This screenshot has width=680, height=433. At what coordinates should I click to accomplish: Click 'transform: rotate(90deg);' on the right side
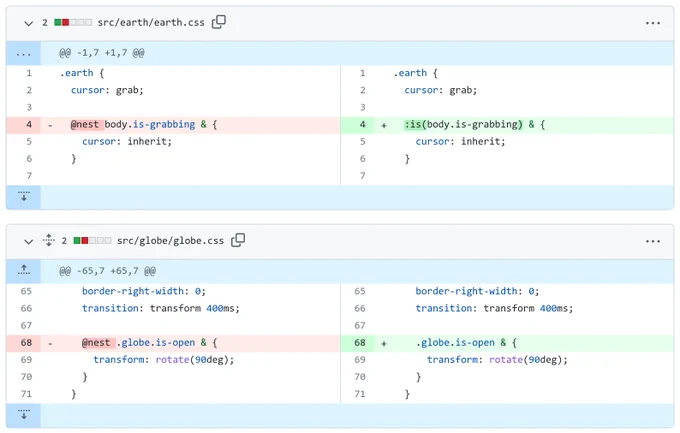pos(497,360)
